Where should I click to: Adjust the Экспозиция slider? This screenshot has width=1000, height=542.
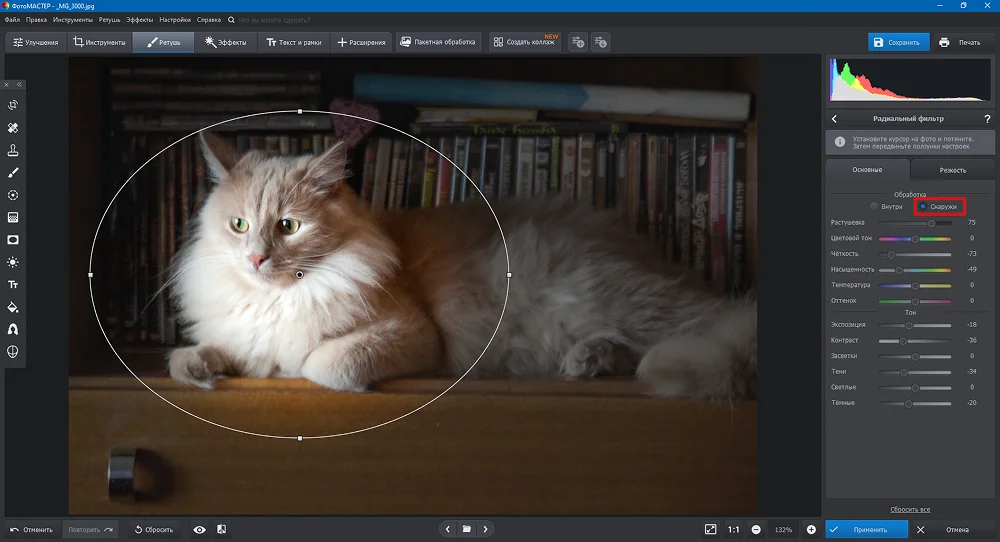click(915, 325)
